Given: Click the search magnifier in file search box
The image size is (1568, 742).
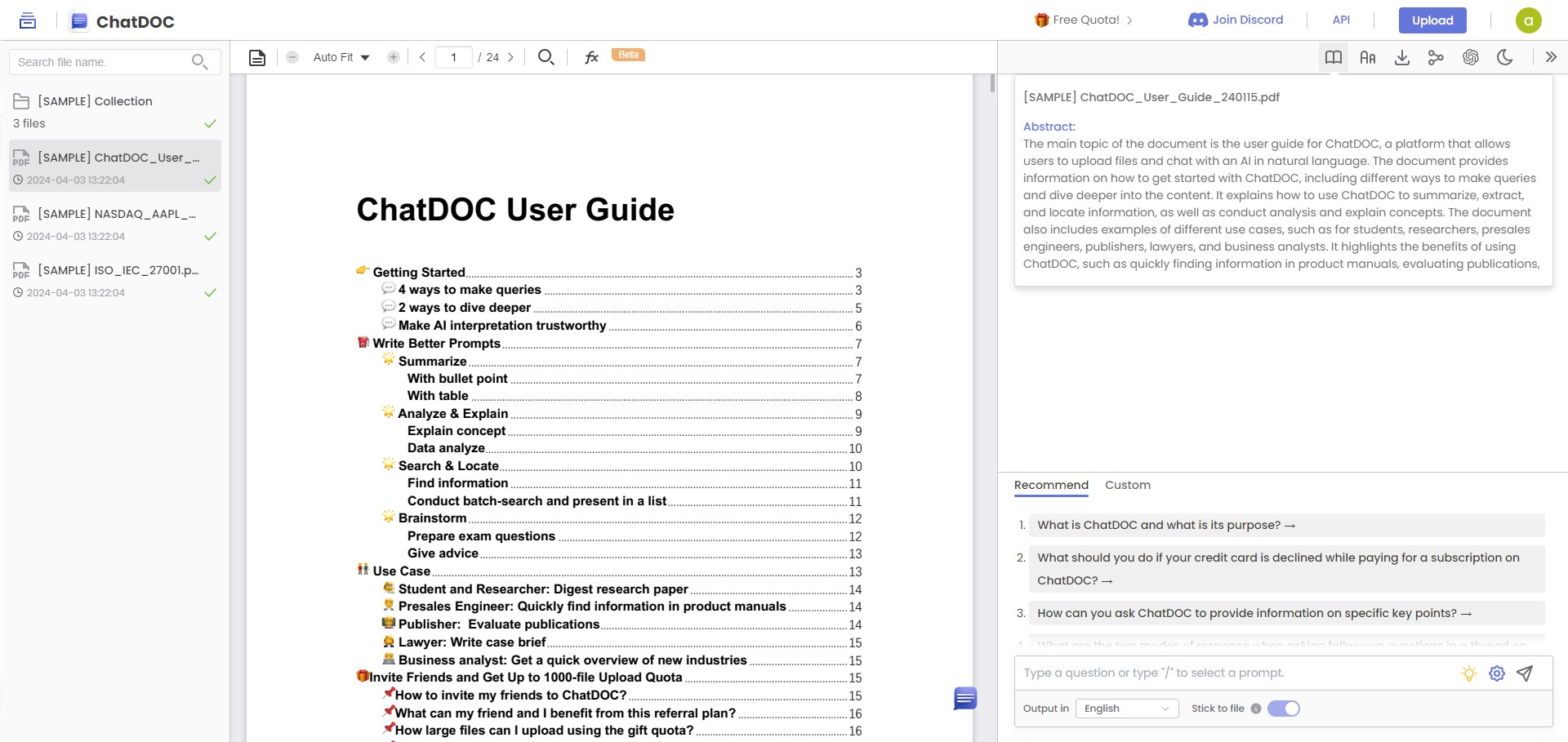Looking at the screenshot, I should 199,62.
